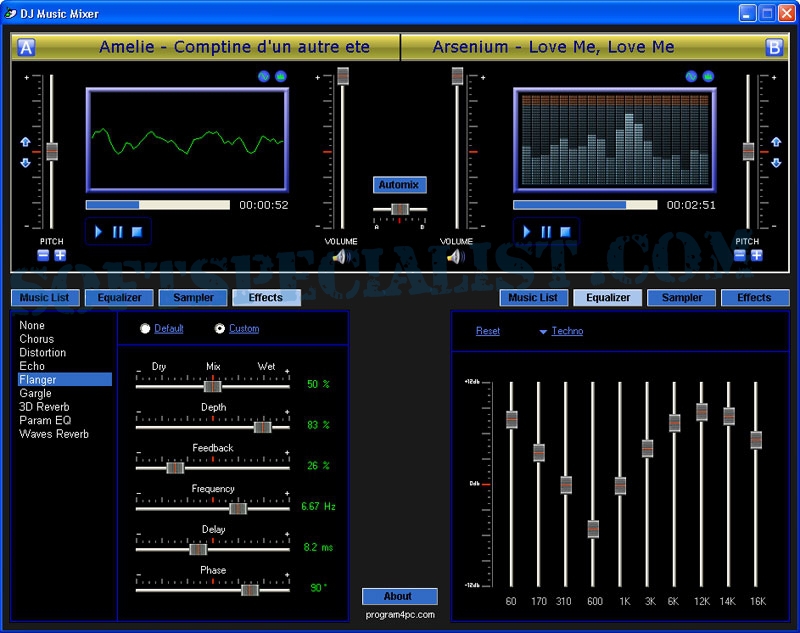
Task: Click the equalizer Reset link
Action: [x=488, y=331]
